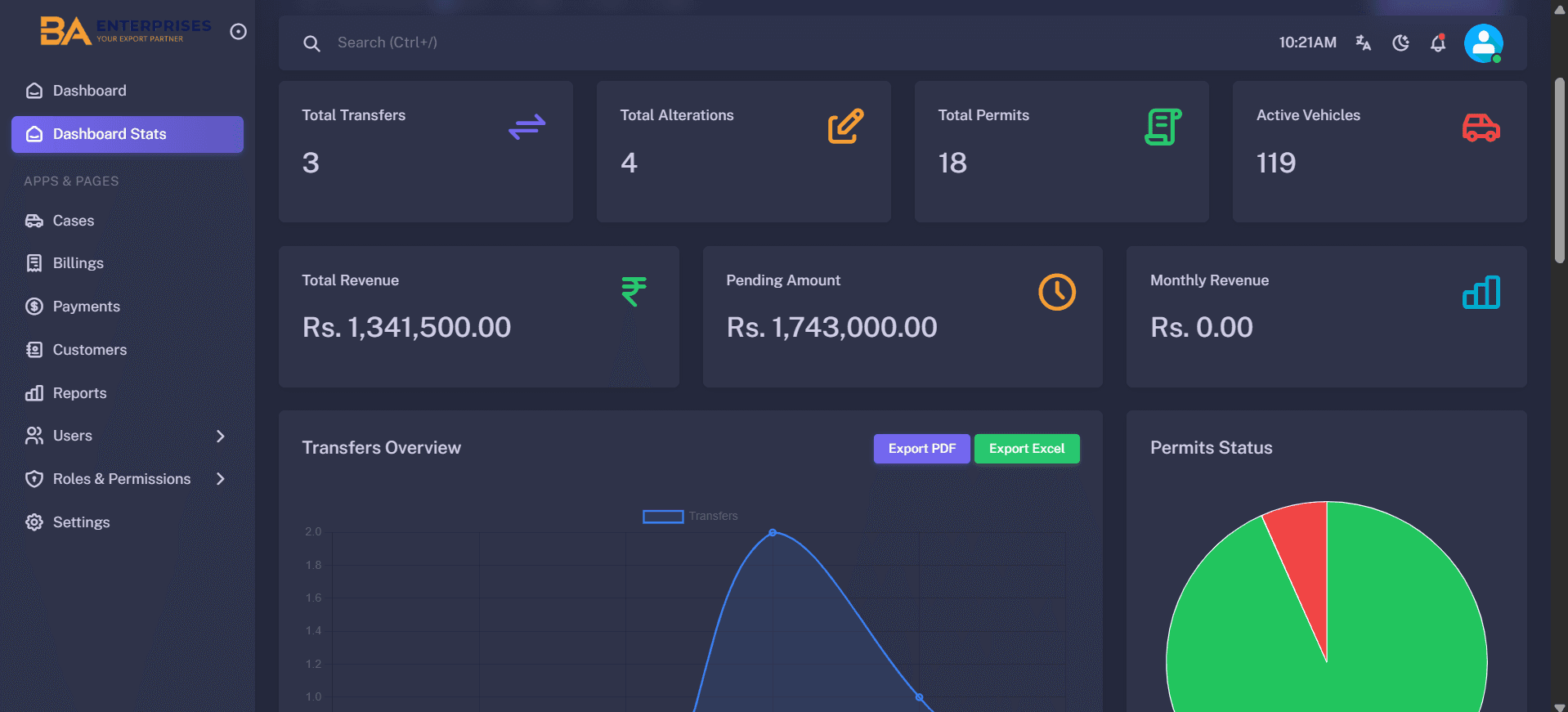Click the Monthly Revenue bar chart icon

tap(1481, 292)
